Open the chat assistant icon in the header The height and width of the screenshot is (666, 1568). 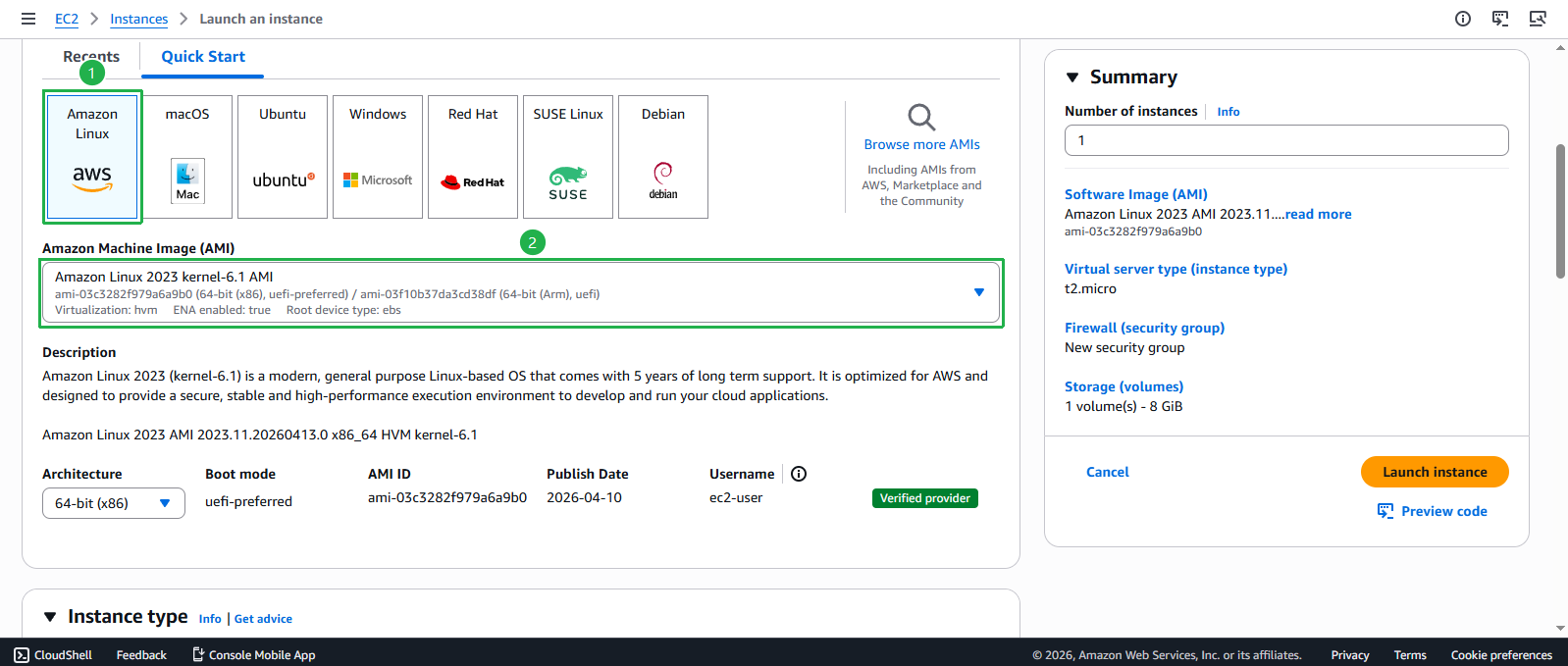pos(1500,19)
